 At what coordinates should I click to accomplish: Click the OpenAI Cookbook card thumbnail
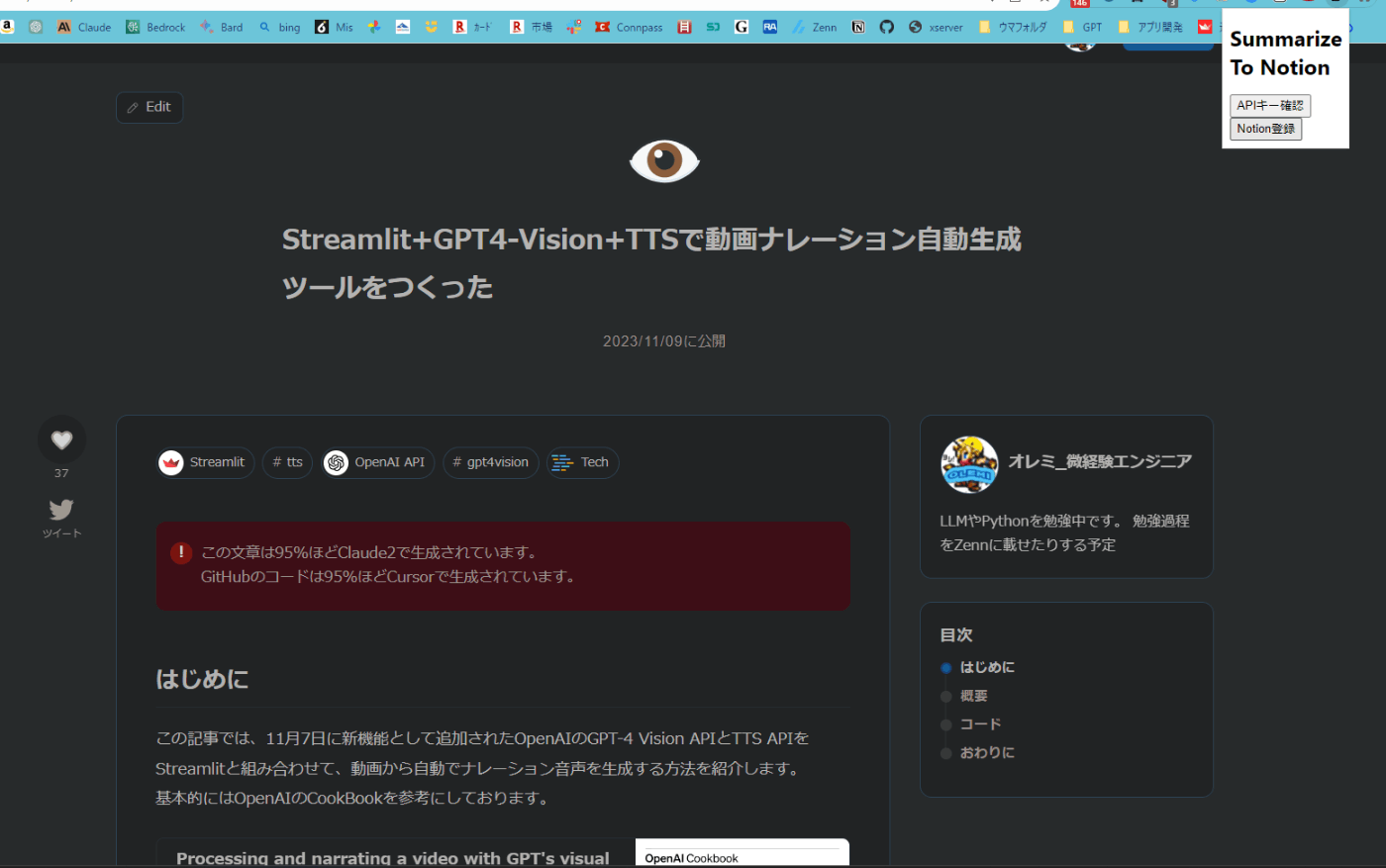(742, 853)
